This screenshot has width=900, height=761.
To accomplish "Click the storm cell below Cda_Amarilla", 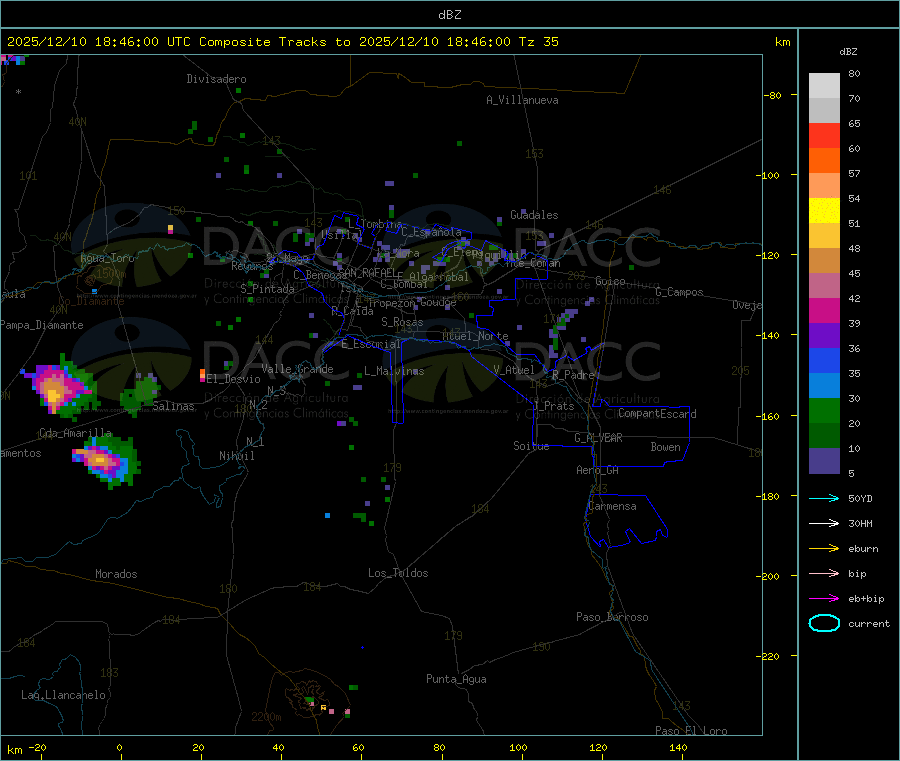I will pyautogui.click(x=106, y=461).
